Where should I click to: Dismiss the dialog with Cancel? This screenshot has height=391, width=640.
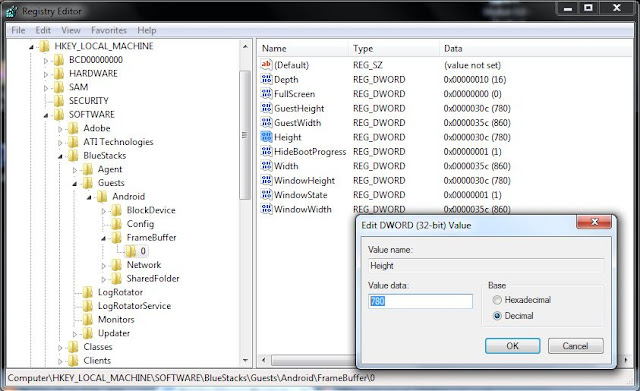point(576,346)
